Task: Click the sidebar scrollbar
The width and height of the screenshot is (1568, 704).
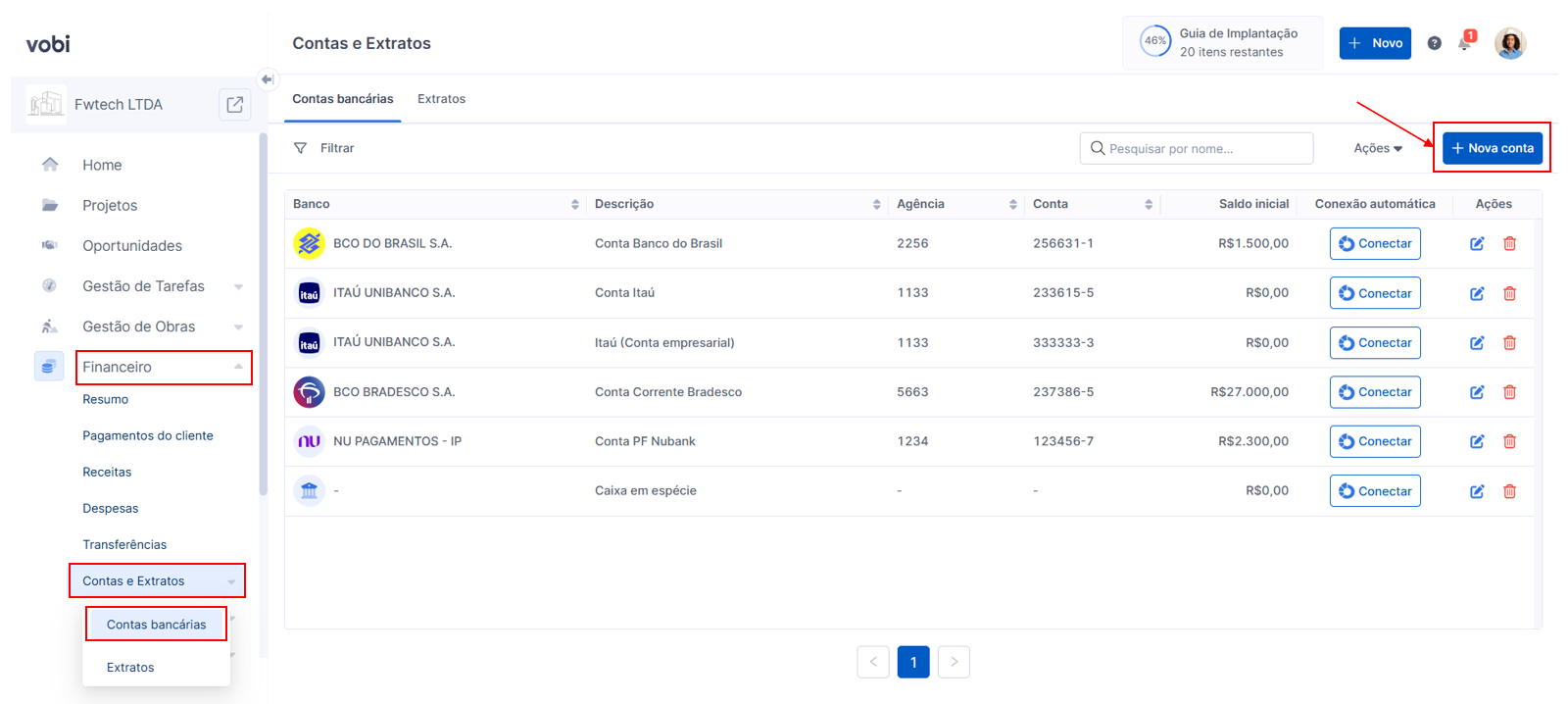Action: tap(263, 314)
